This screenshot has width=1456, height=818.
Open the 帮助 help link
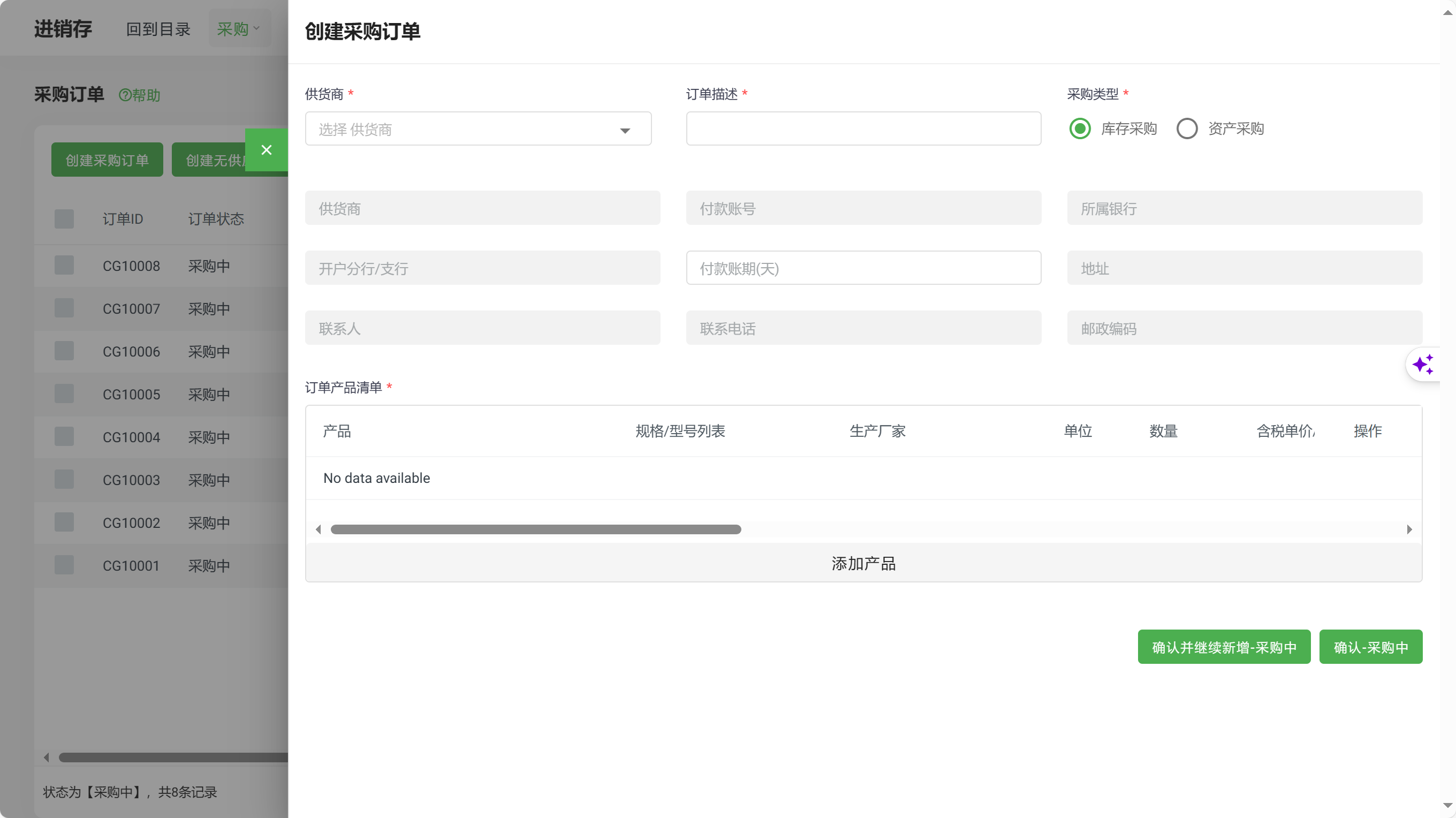point(140,95)
